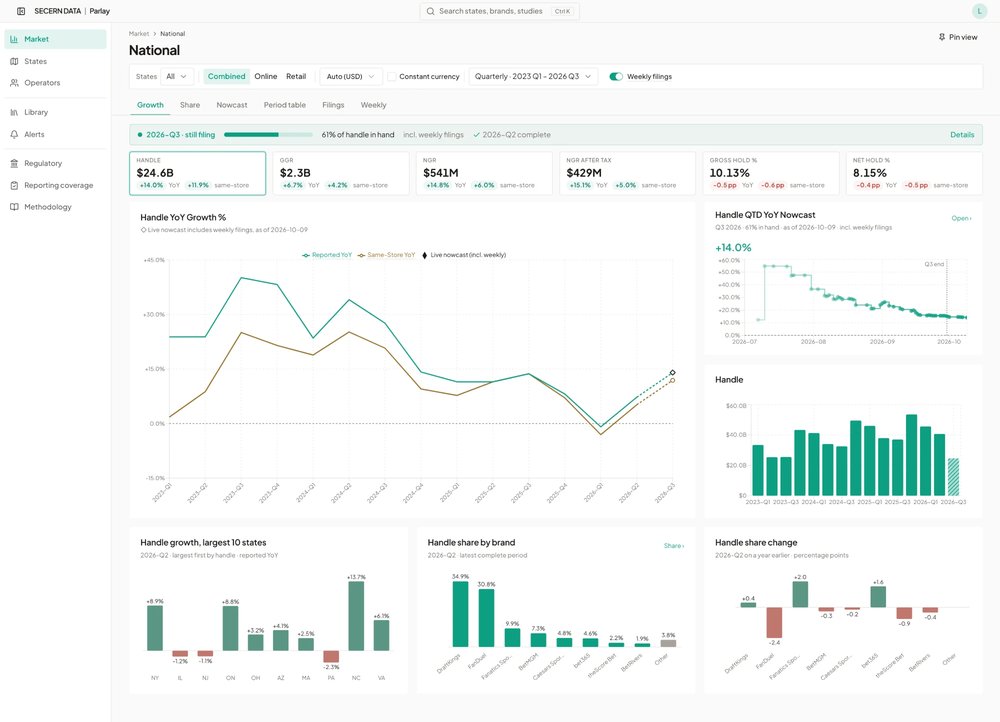Viewport: 1000px width, 722px height.
Task: Toggle the Same-Store YoY legend series
Action: (x=386, y=255)
